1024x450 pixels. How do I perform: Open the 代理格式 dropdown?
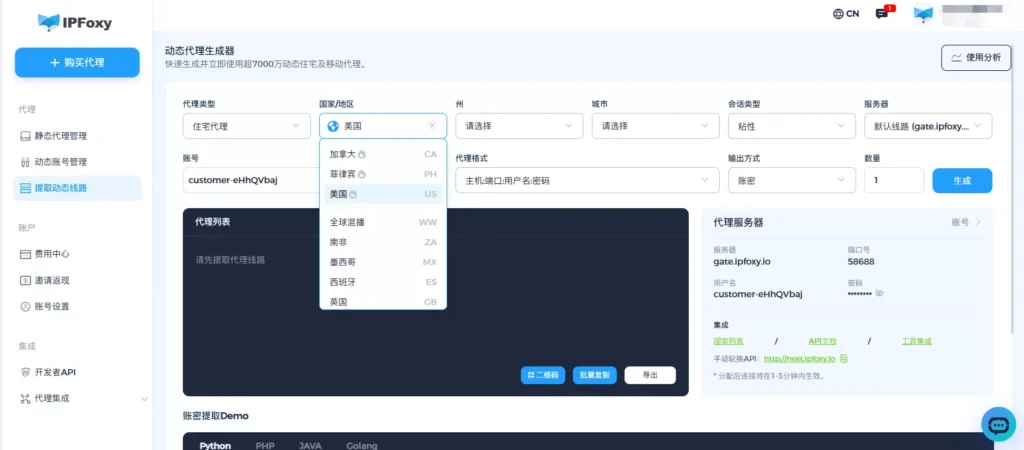(586, 180)
